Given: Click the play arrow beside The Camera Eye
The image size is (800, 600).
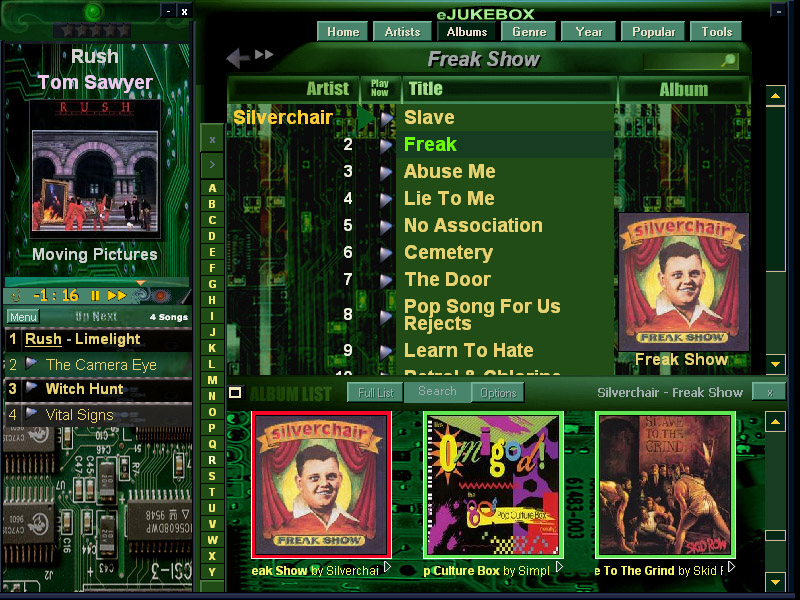Looking at the screenshot, I should coord(32,363).
